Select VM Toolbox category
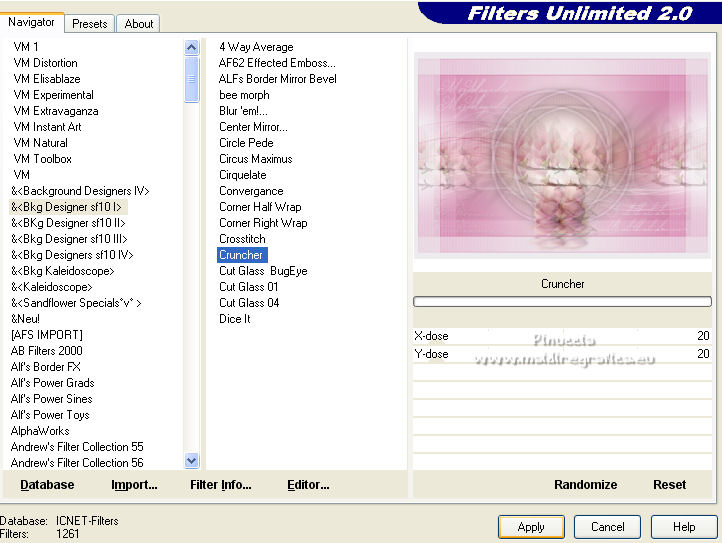 pyautogui.click(x=42, y=159)
